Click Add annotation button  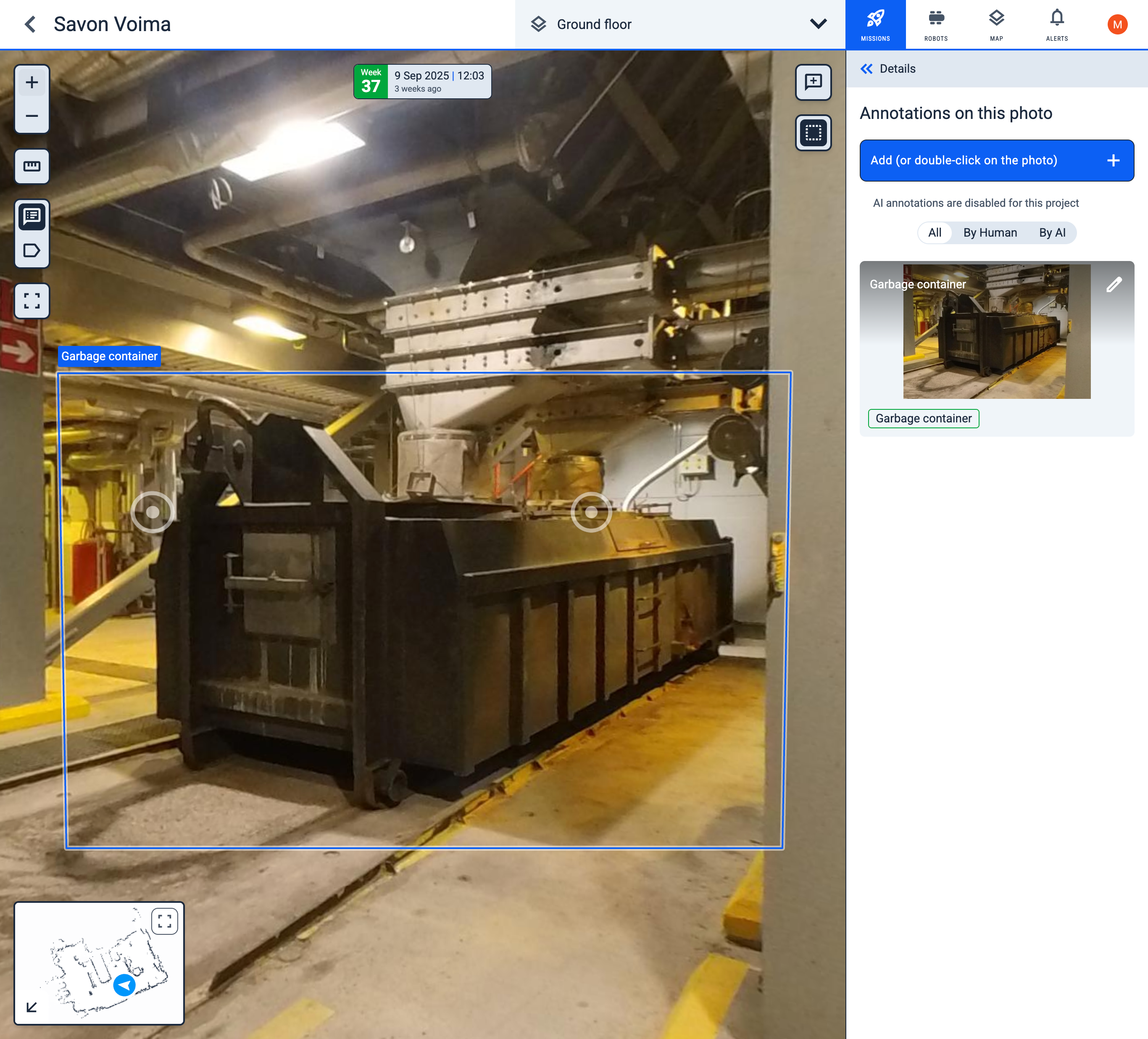(x=996, y=161)
